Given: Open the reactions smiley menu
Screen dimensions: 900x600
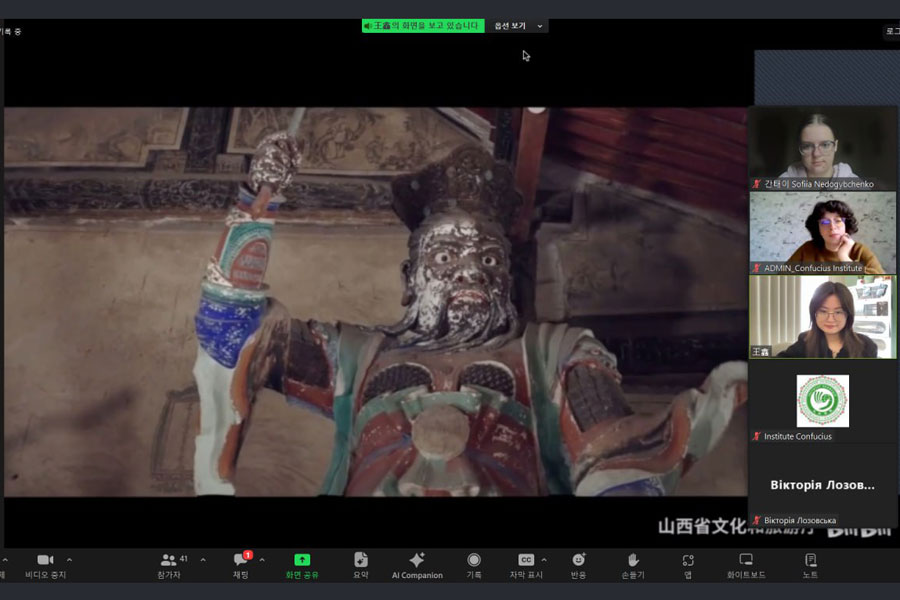Looking at the screenshot, I should pos(579,566).
